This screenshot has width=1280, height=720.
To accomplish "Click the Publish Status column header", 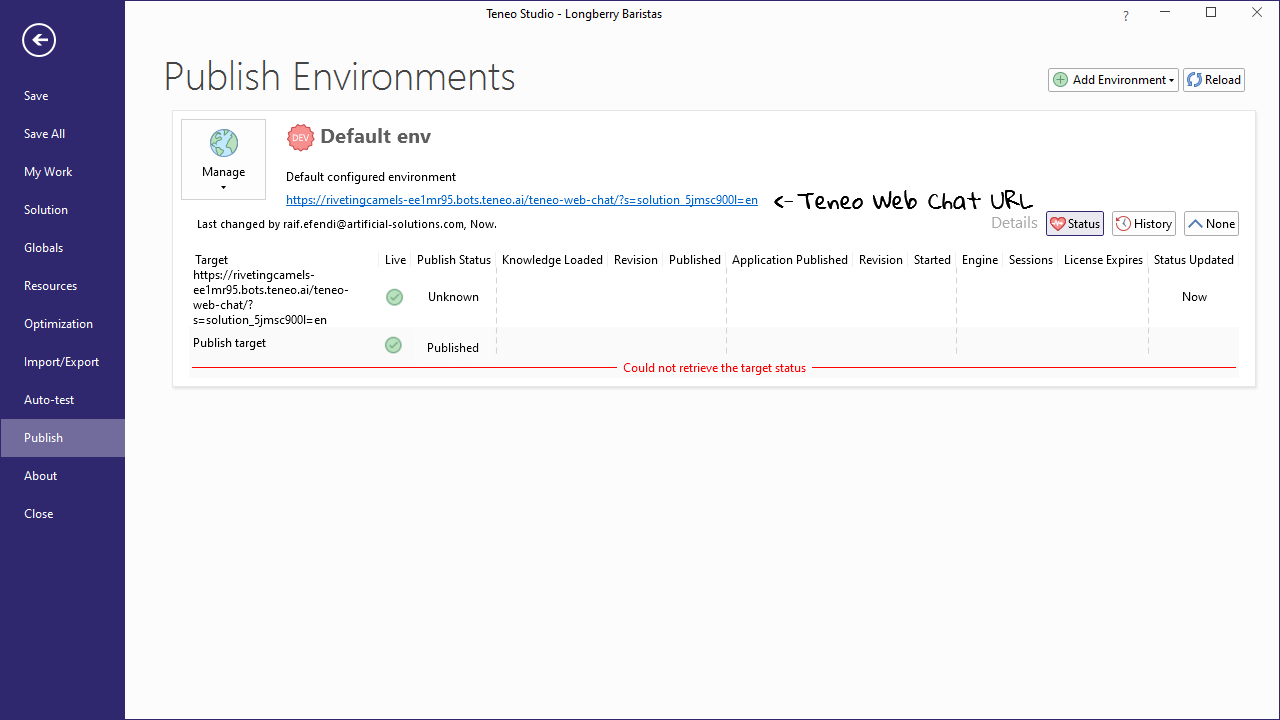I will tap(454, 260).
